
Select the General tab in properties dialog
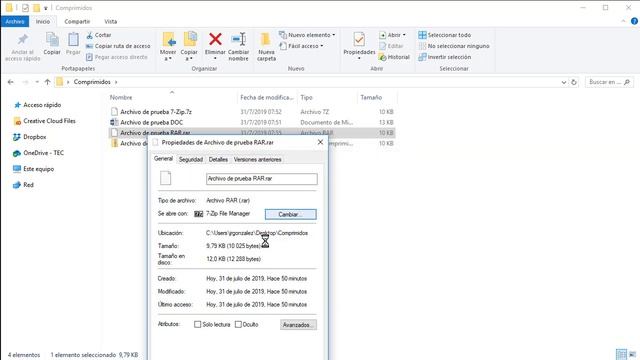(163, 159)
